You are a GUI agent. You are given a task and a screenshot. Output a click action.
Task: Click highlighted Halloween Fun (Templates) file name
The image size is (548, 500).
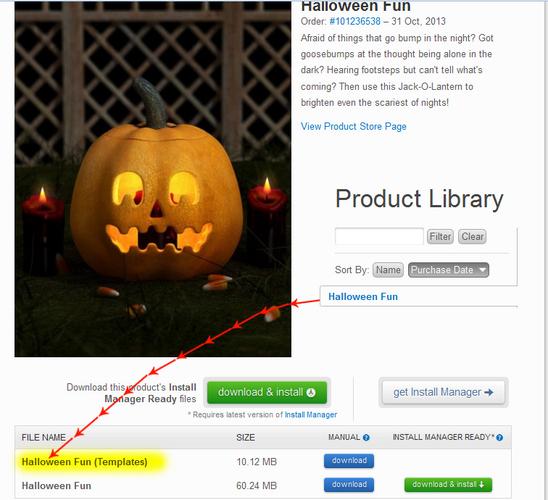[84, 462]
